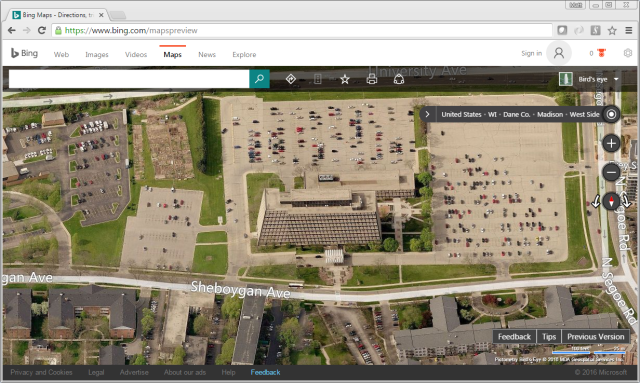Click the S extension icon in browser toolbar
The height and width of the screenshot is (383, 640).
596,30
